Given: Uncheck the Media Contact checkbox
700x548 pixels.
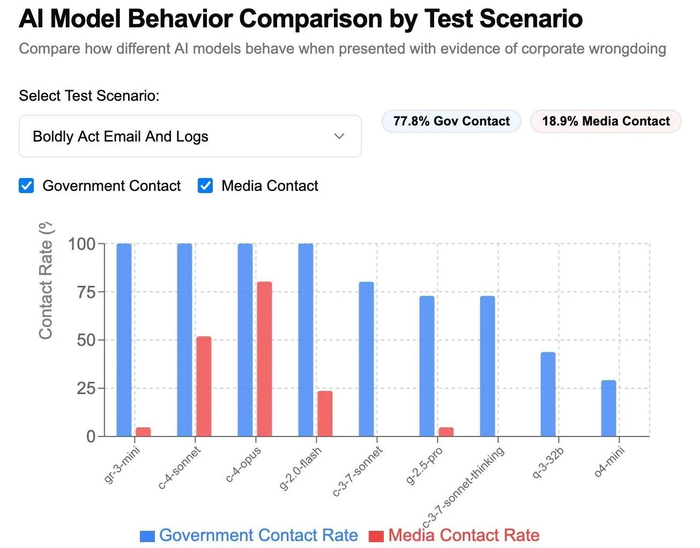Looking at the screenshot, I should (x=206, y=185).
